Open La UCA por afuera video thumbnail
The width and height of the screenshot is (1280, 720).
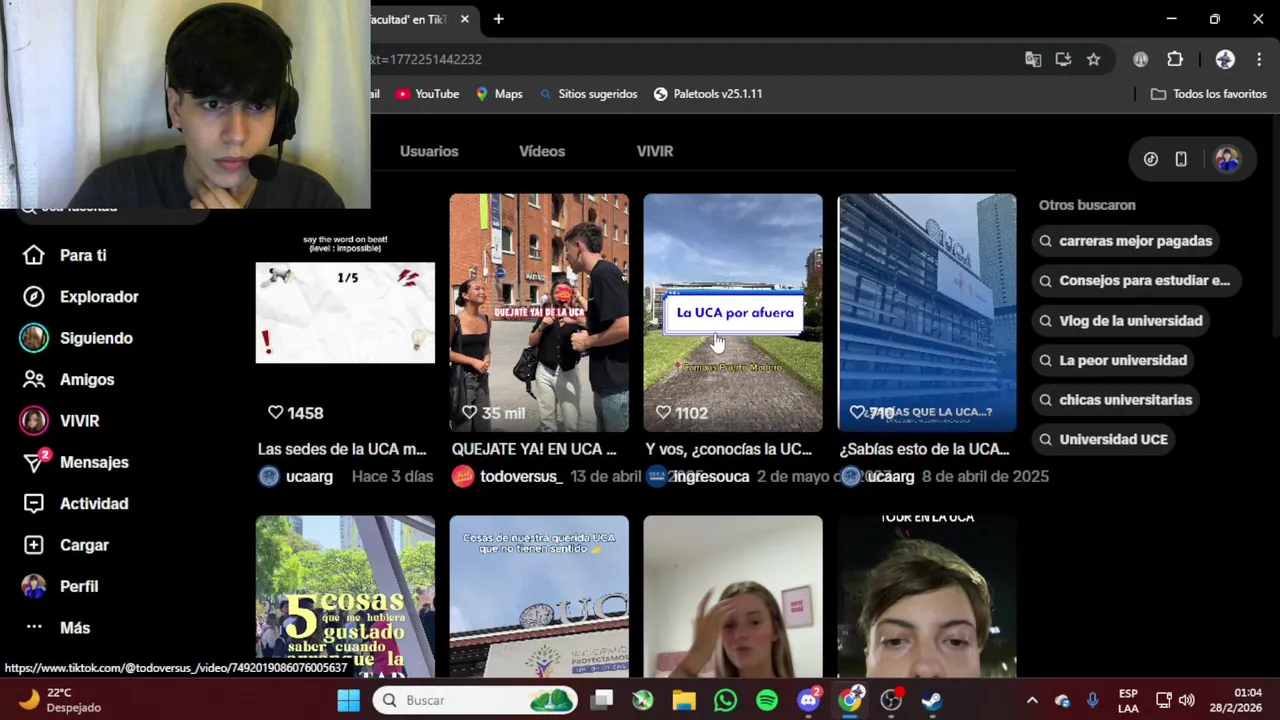coord(733,313)
